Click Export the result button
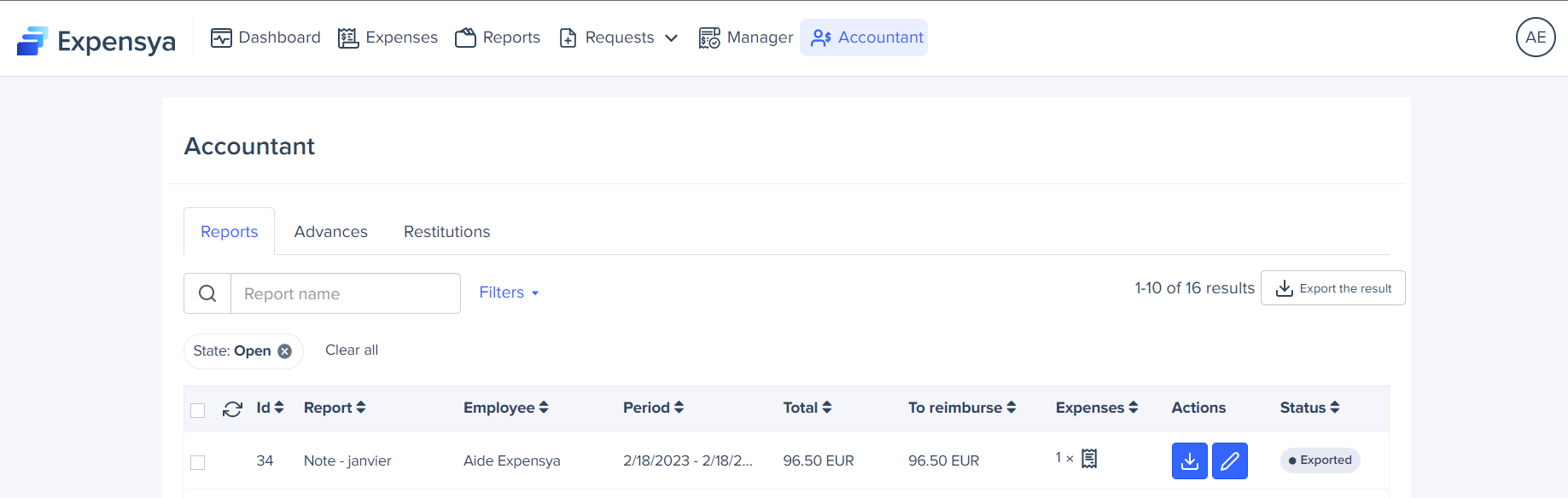Screen dimensions: 1568x498 click(x=1332, y=288)
